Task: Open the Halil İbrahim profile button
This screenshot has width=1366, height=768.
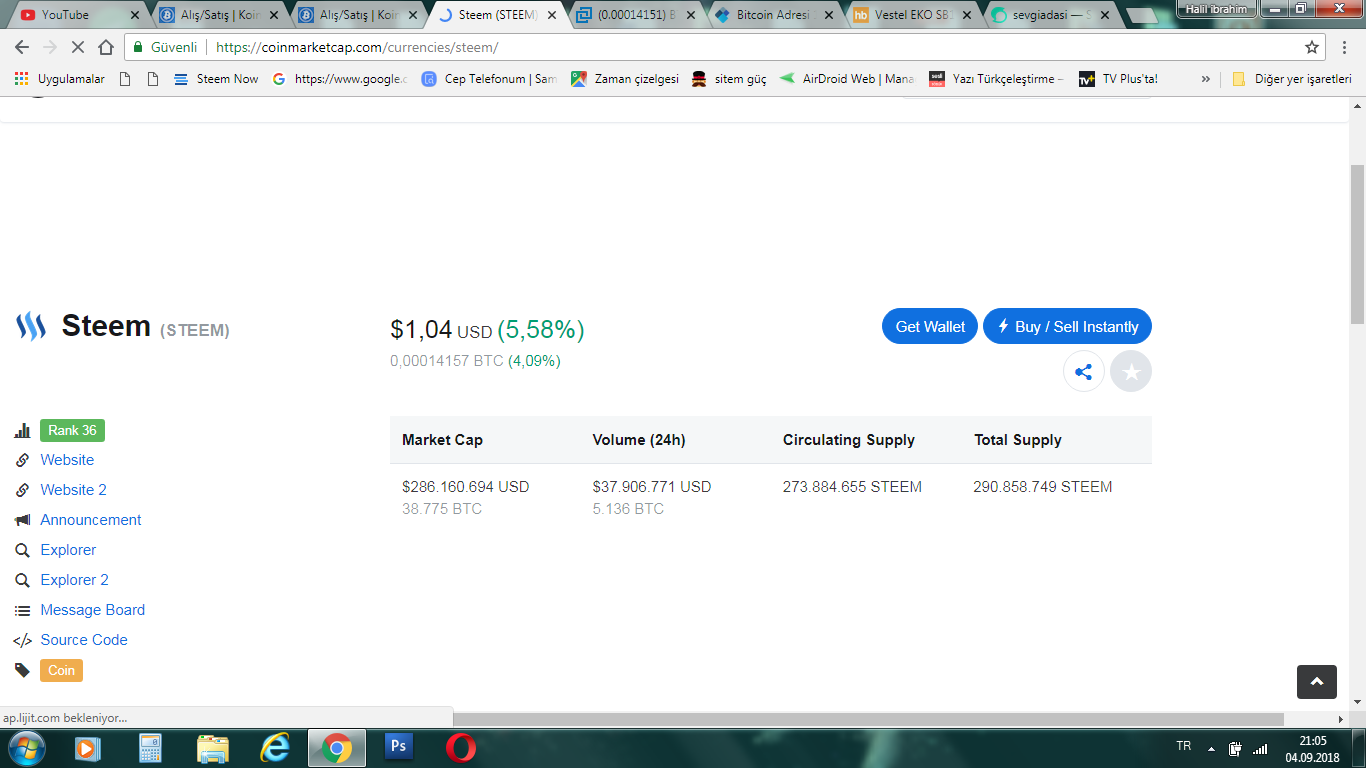Action: pos(1216,9)
